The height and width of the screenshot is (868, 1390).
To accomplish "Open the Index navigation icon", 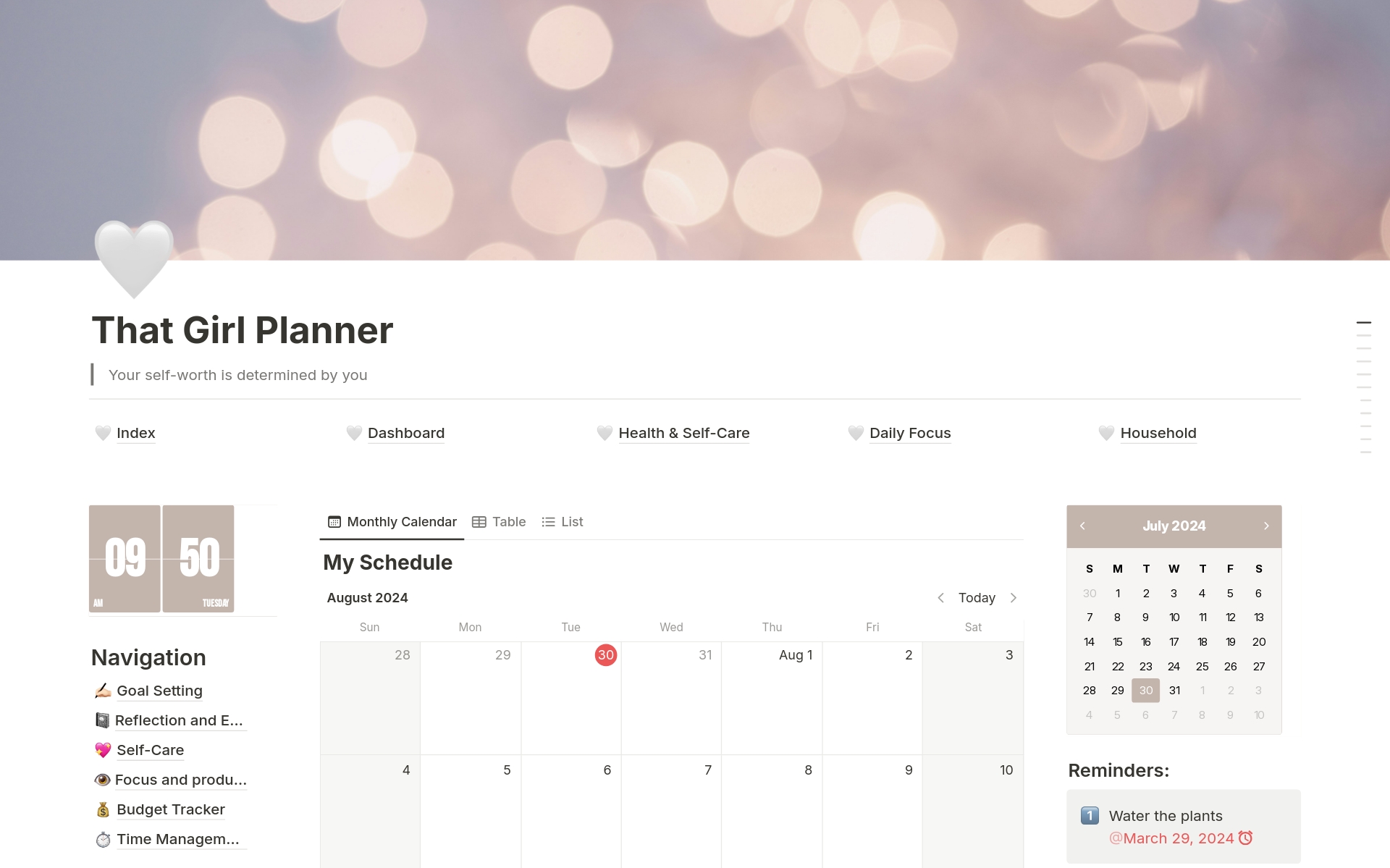I will 103,432.
